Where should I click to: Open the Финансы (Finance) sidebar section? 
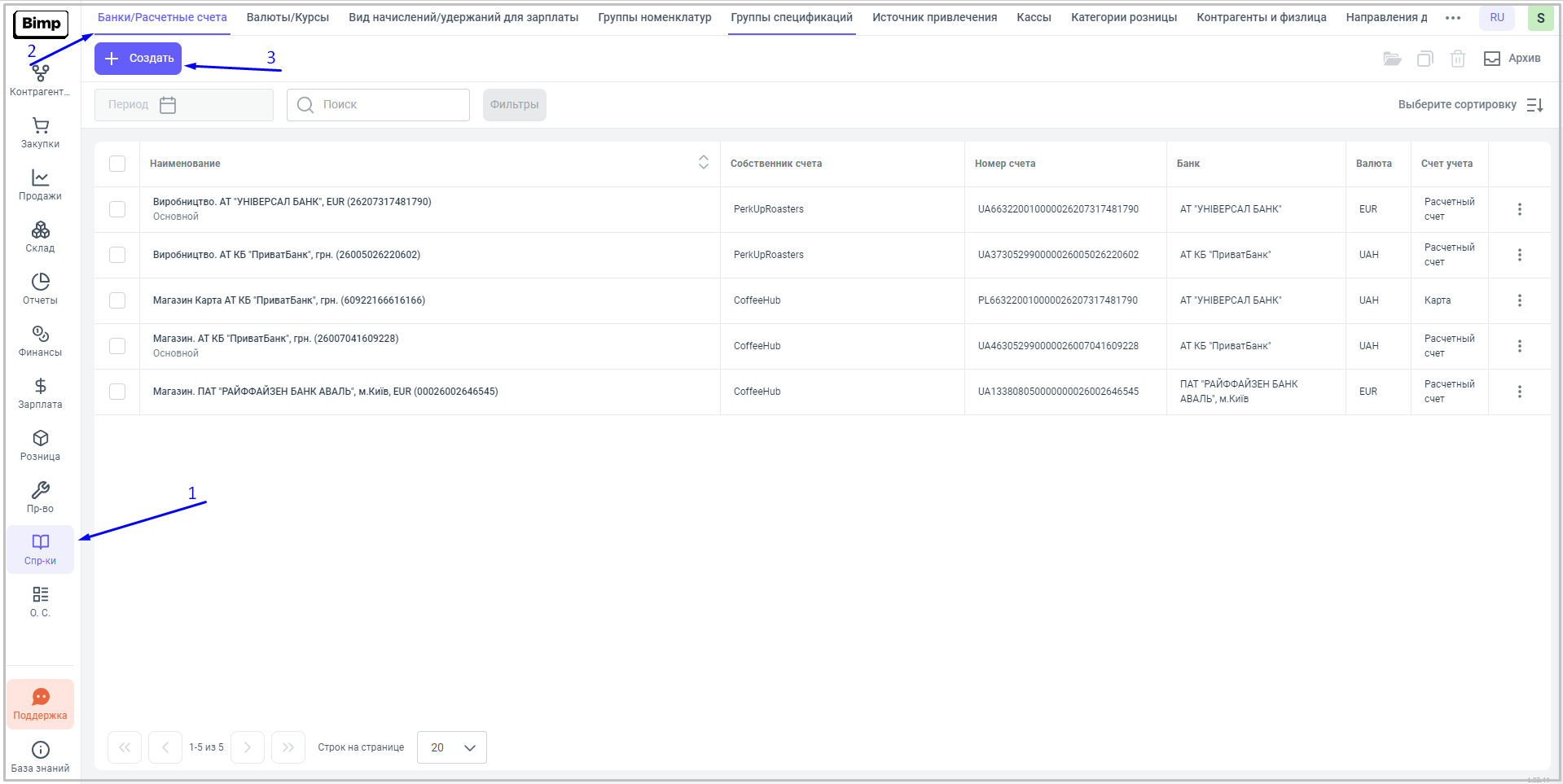coord(40,341)
